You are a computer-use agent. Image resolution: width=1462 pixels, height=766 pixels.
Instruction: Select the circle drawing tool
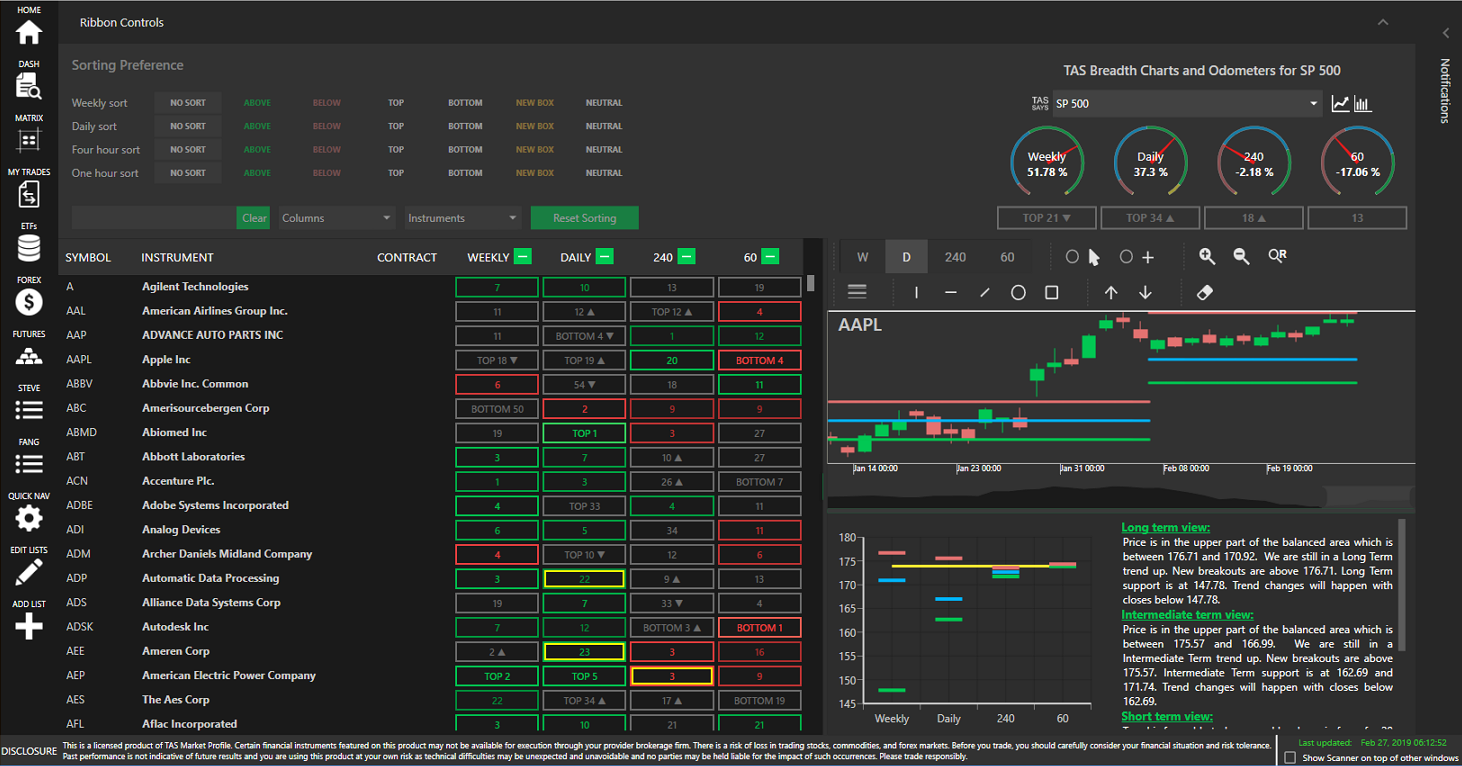(x=1018, y=293)
